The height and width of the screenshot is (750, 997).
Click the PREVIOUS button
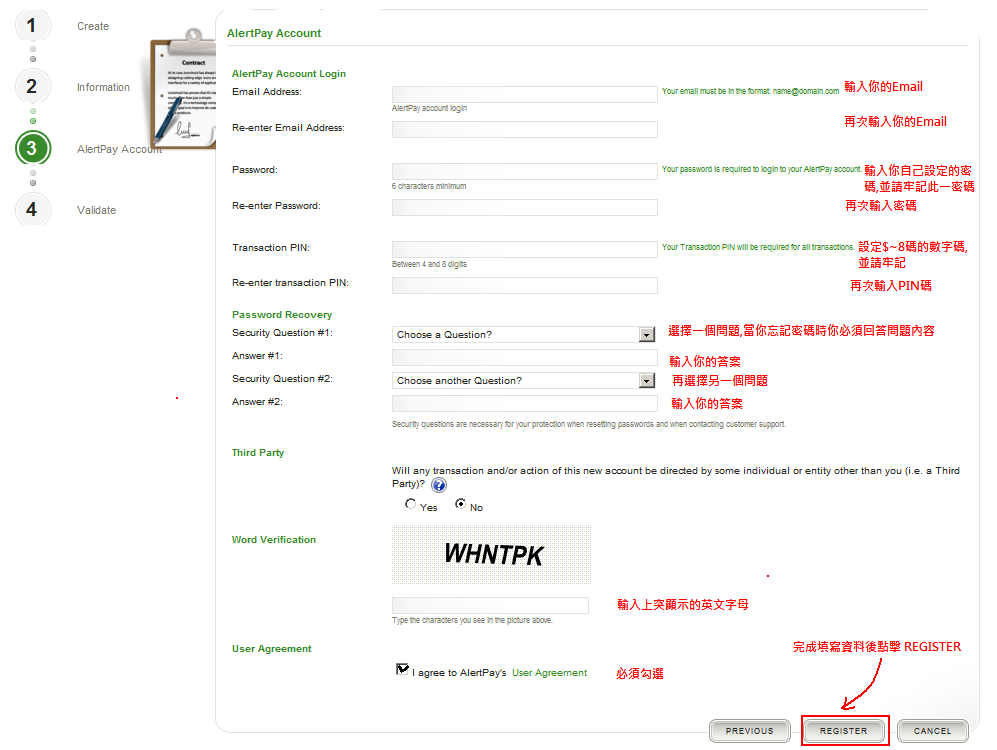750,731
